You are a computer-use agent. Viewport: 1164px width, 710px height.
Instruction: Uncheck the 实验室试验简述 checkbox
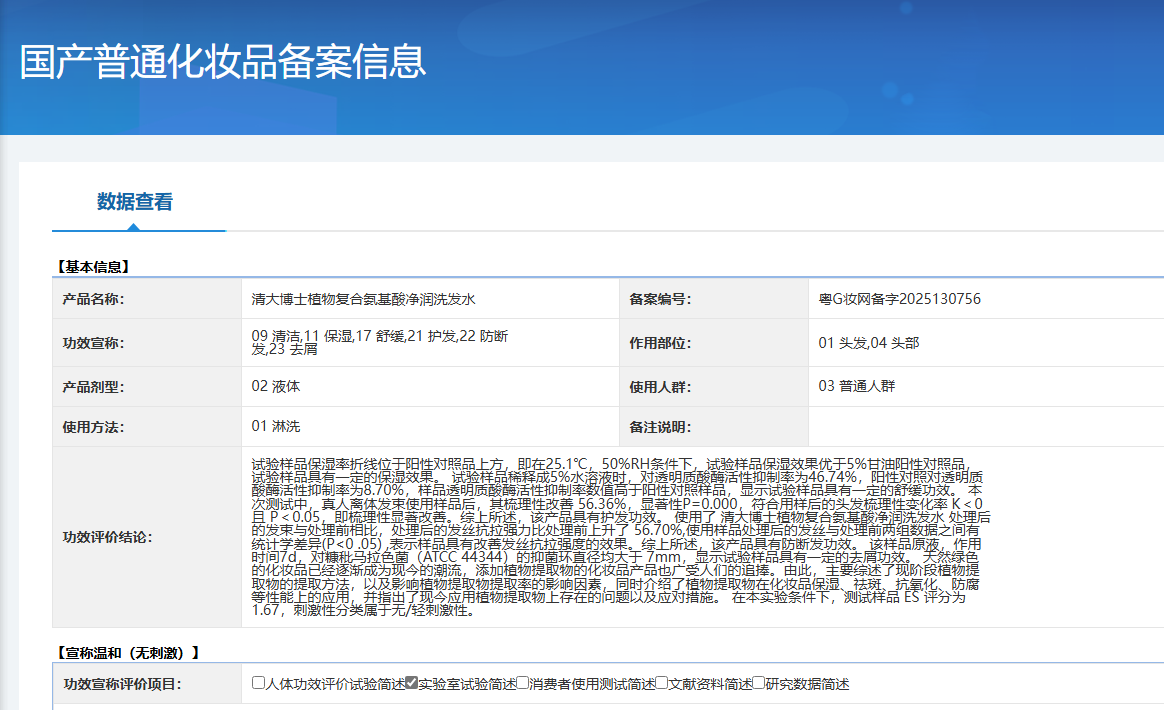411,683
